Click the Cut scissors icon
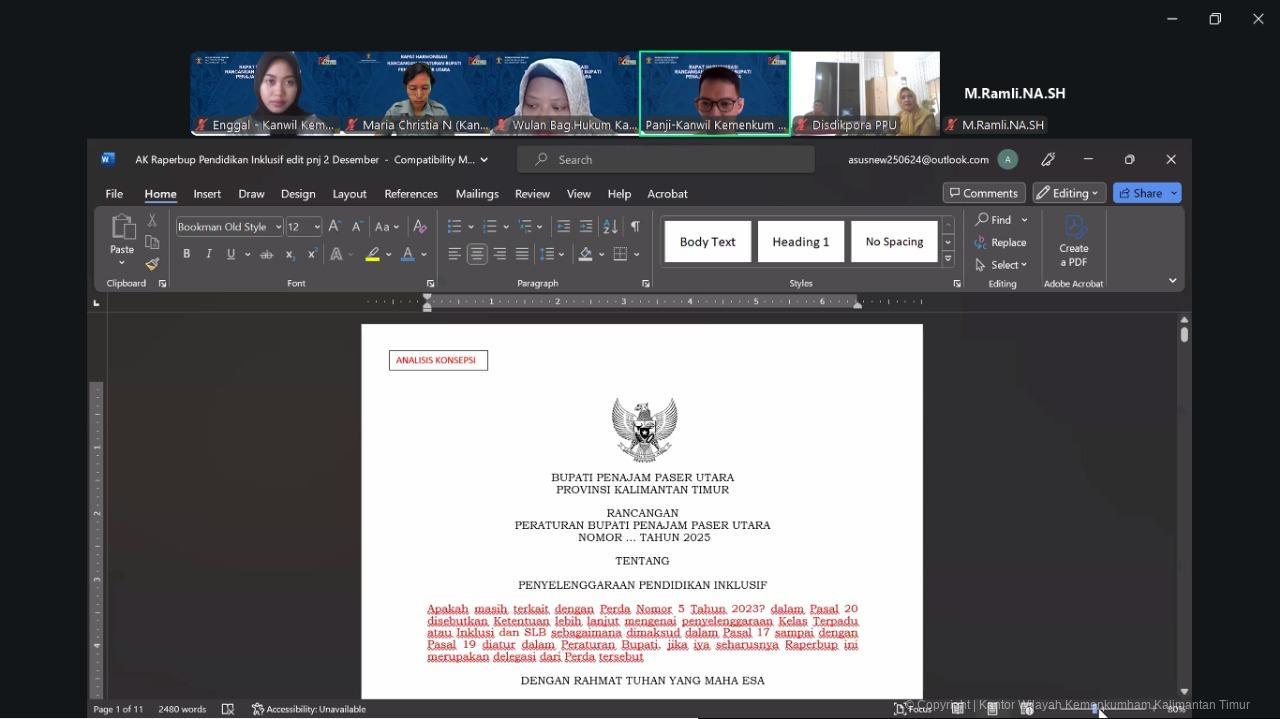Screen dimensions: 1280x719 [x=152, y=220]
